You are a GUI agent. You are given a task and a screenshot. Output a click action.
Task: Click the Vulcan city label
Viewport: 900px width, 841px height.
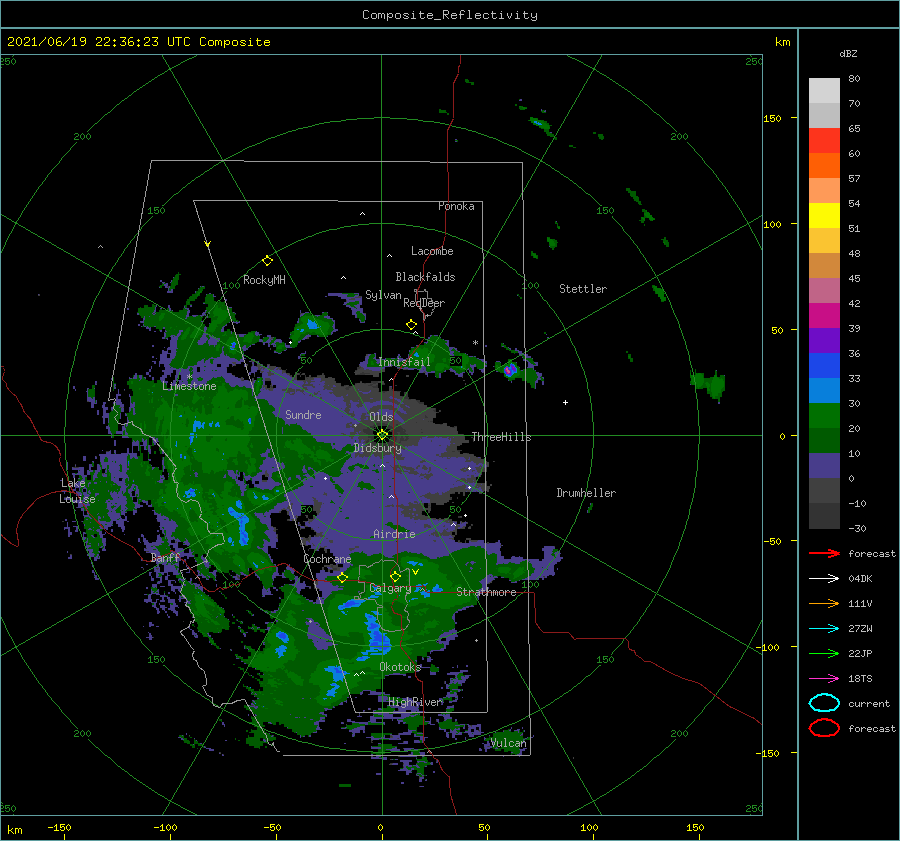508,743
